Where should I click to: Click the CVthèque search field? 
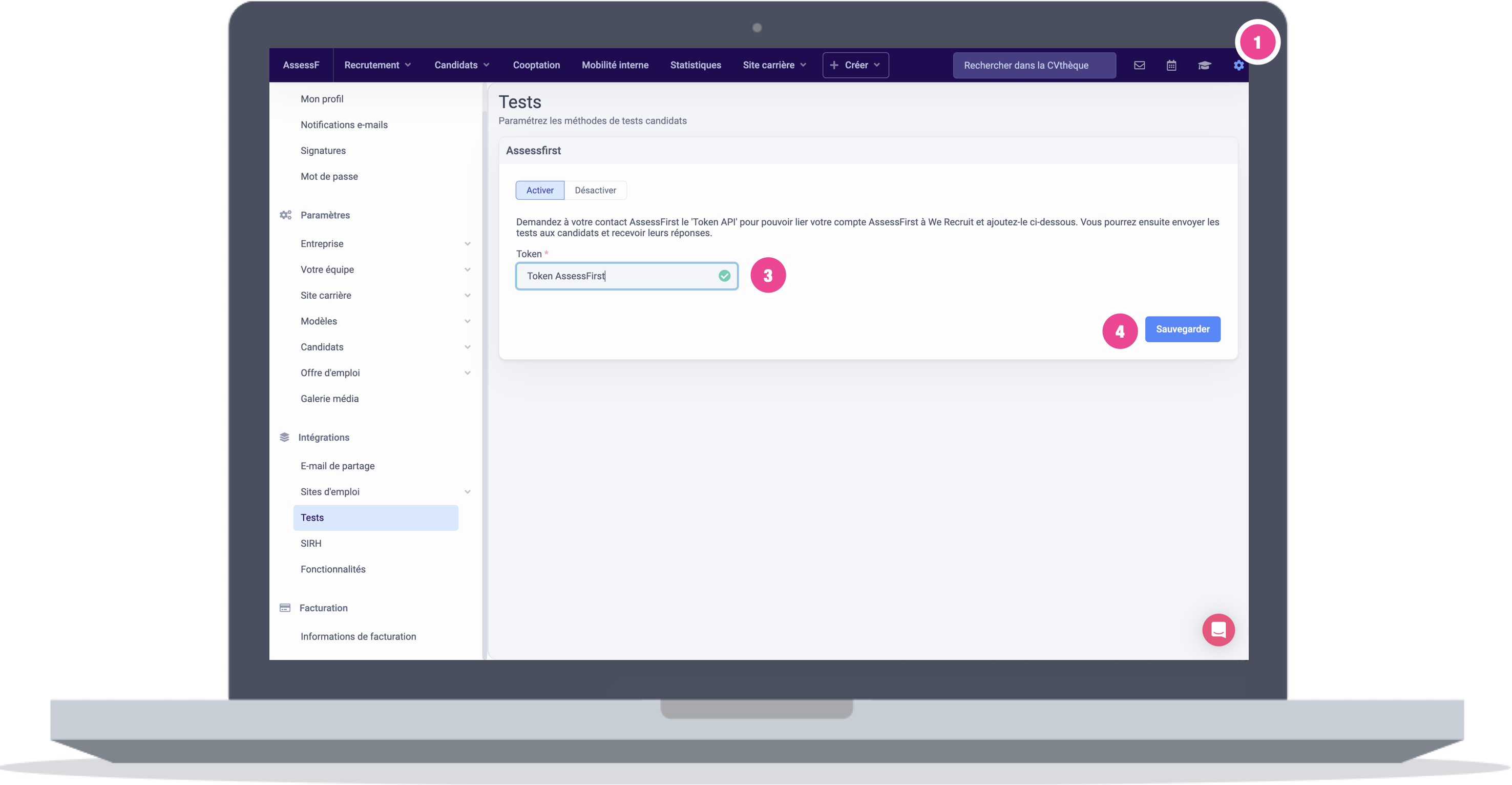(1034, 66)
